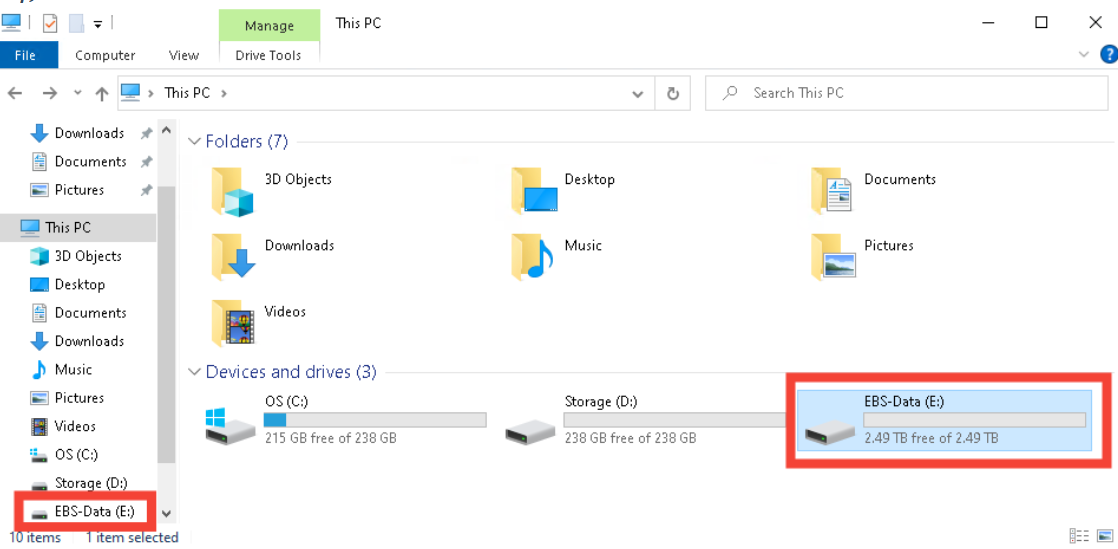Open the Music folder in main pane

(532, 256)
